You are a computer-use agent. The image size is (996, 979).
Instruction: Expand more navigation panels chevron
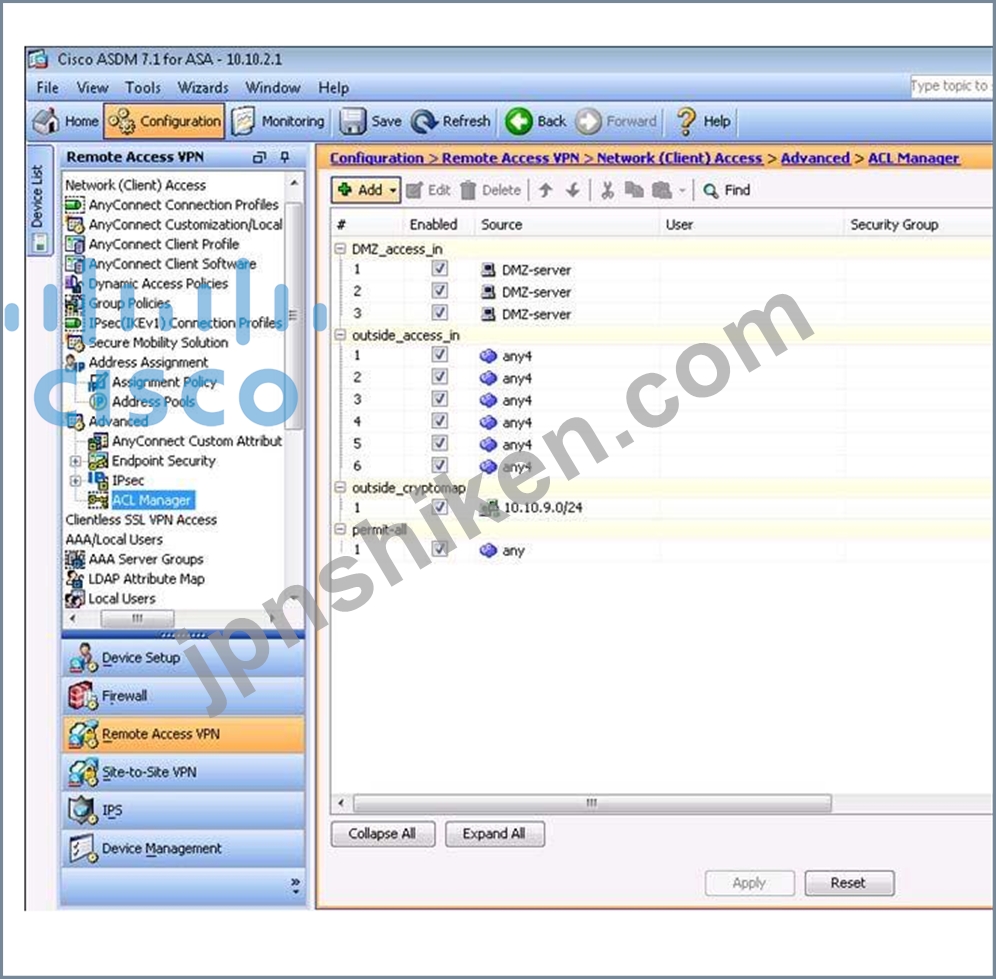(x=295, y=886)
